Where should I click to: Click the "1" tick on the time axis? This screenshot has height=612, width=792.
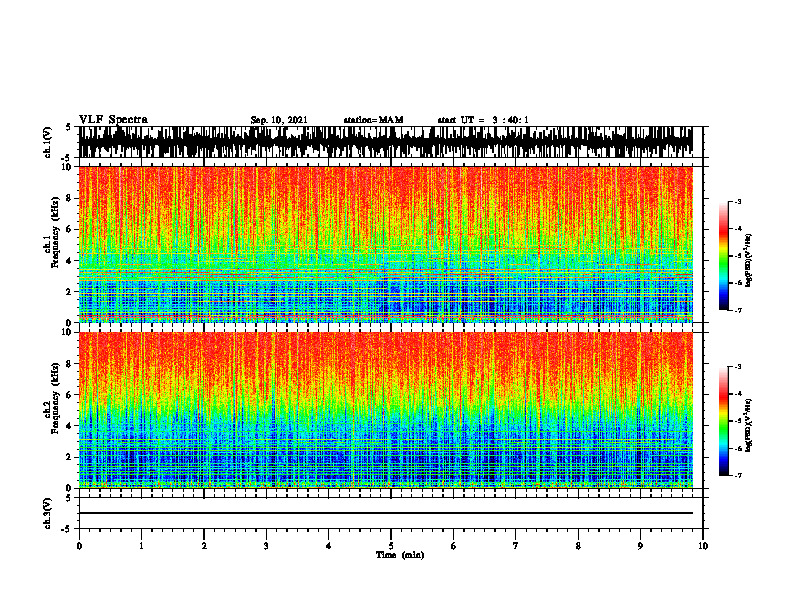tap(141, 546)
